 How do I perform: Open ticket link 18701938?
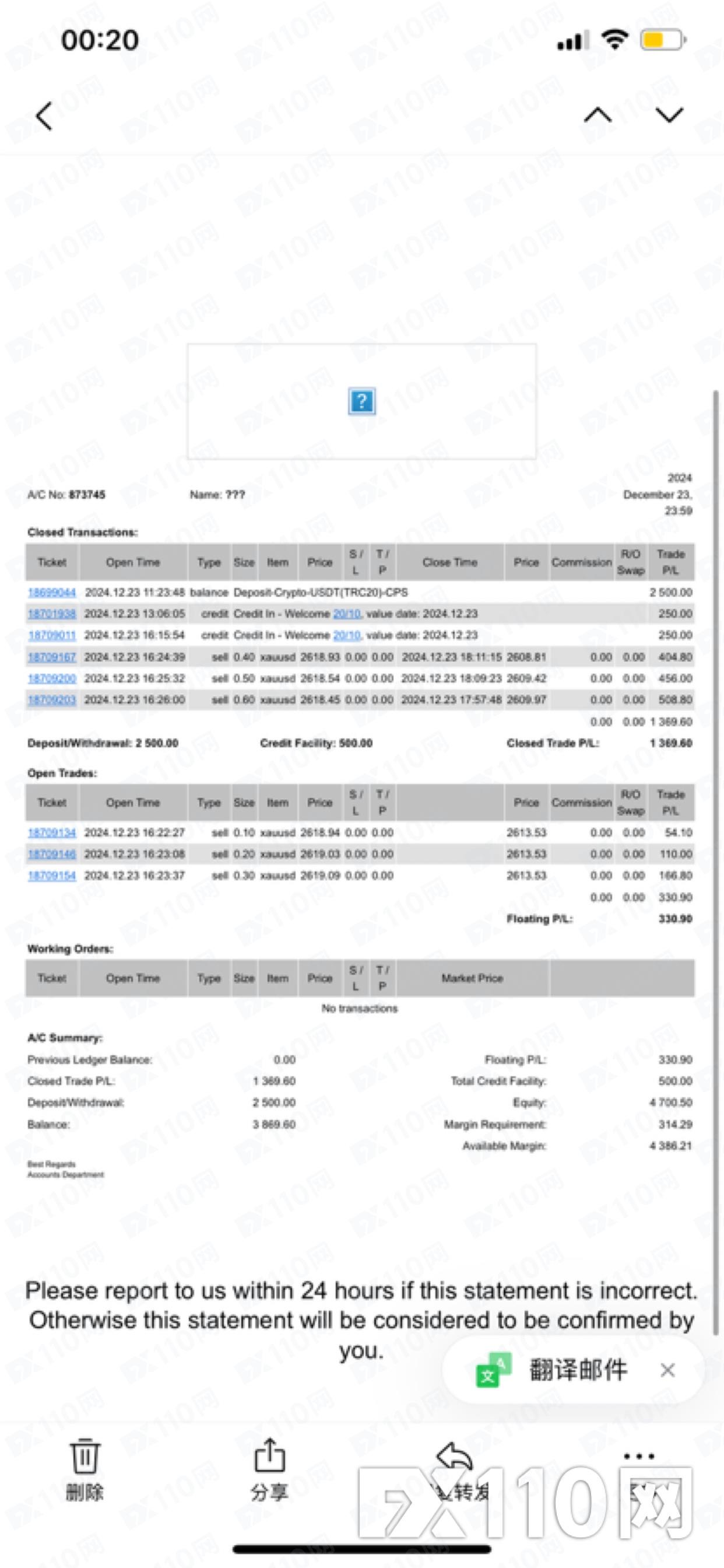pyautogui.click(x=52, y=614)
